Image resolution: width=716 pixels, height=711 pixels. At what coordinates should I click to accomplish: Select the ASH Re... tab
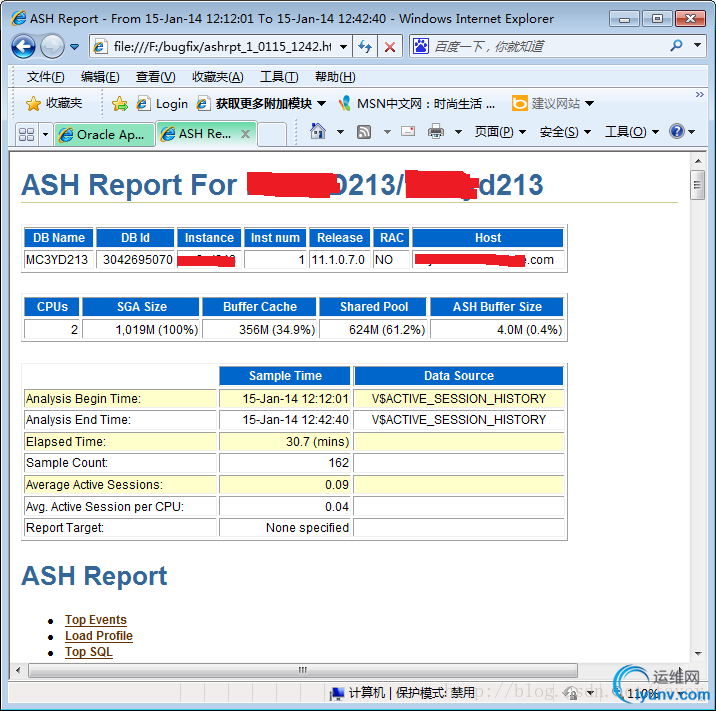point(197,134)
